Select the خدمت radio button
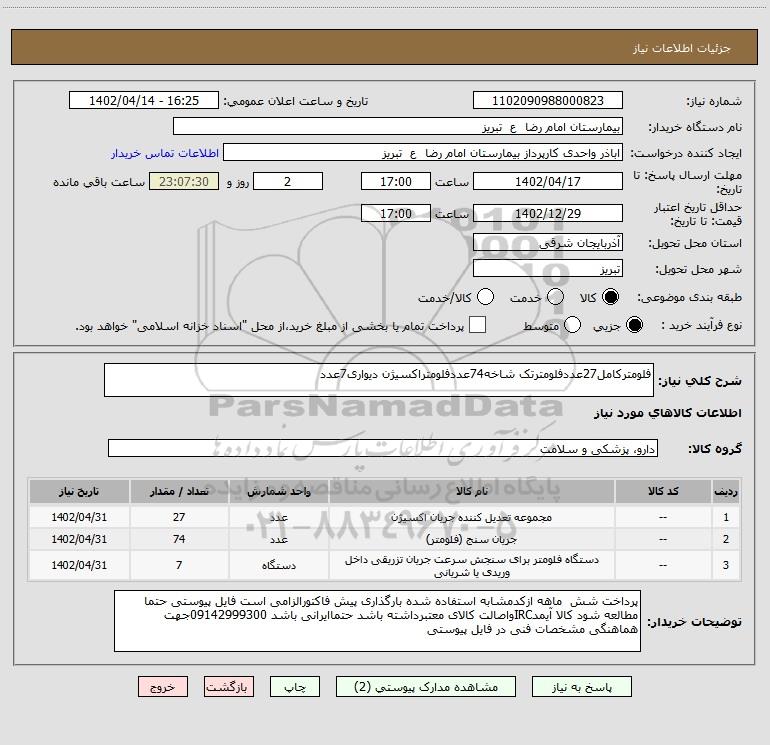The image size is (770, 745). tap(555, 297)
